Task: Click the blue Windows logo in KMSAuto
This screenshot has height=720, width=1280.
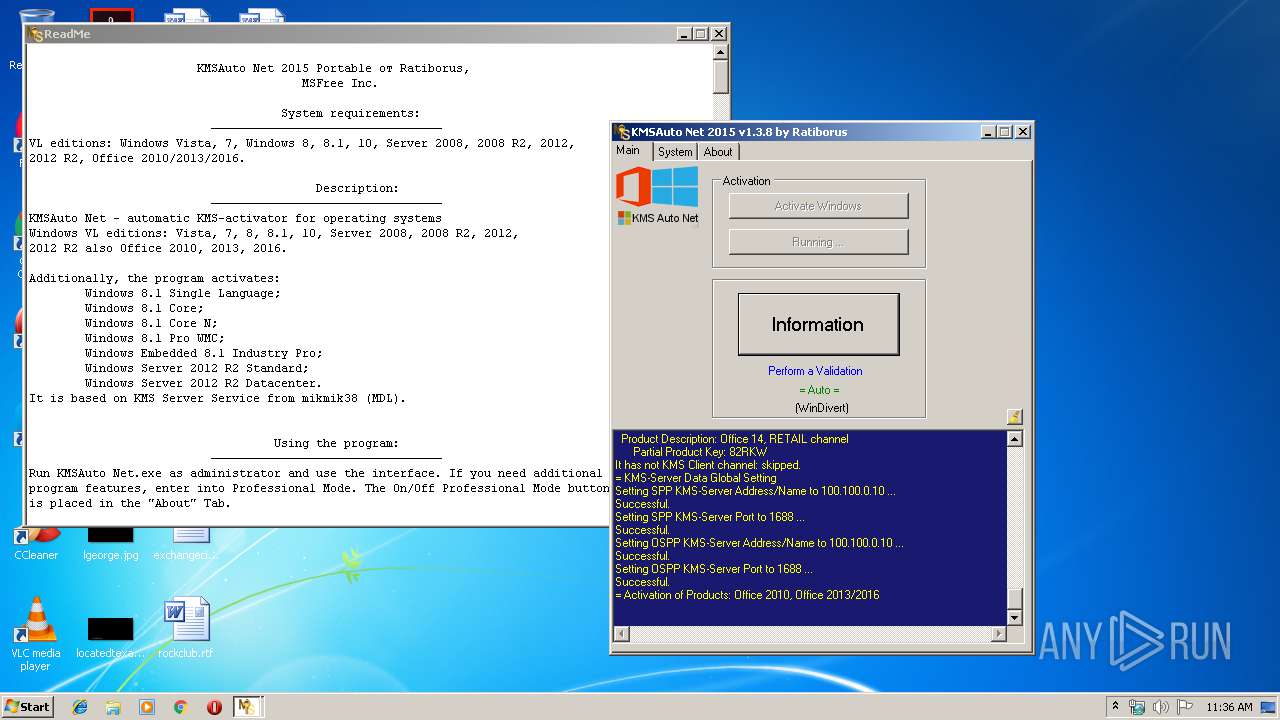Action: click(675, 187)
